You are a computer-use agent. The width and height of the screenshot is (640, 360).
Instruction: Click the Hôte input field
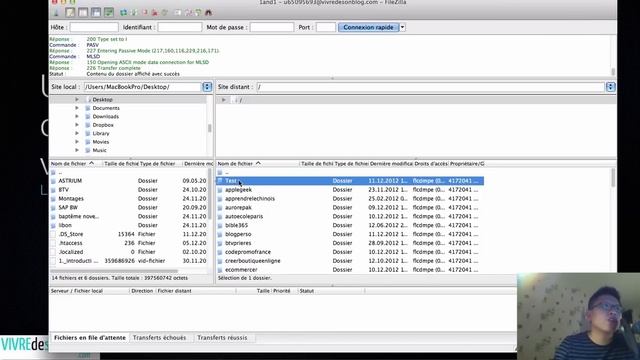click(x=94, y=27)
